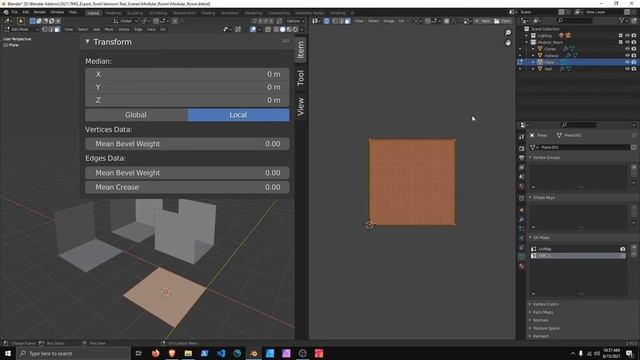Open the Edit menu
The width and height of the screenshot is (640, 360).
tap(26, 12)
